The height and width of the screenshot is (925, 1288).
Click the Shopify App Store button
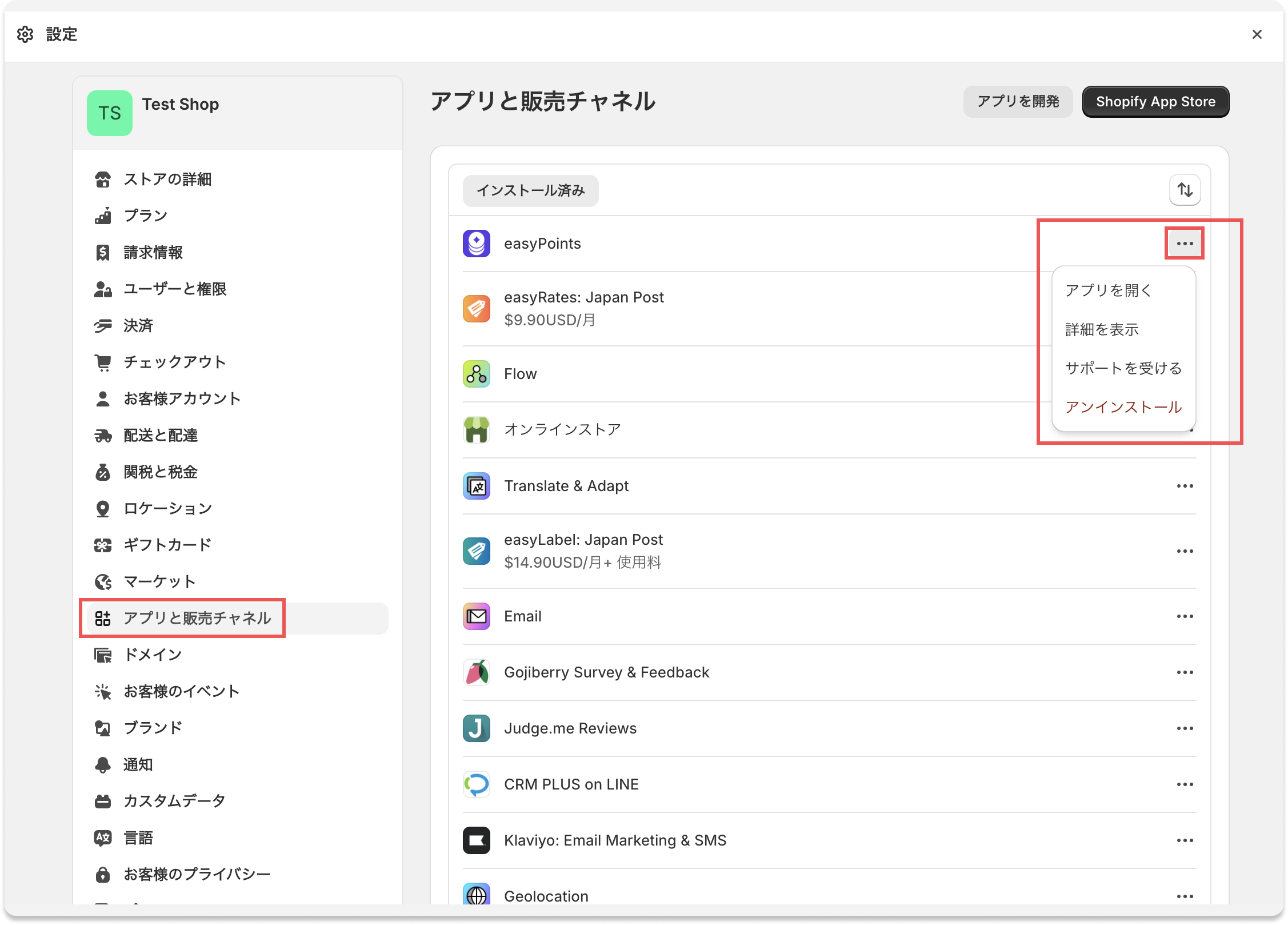[1155, 101]
